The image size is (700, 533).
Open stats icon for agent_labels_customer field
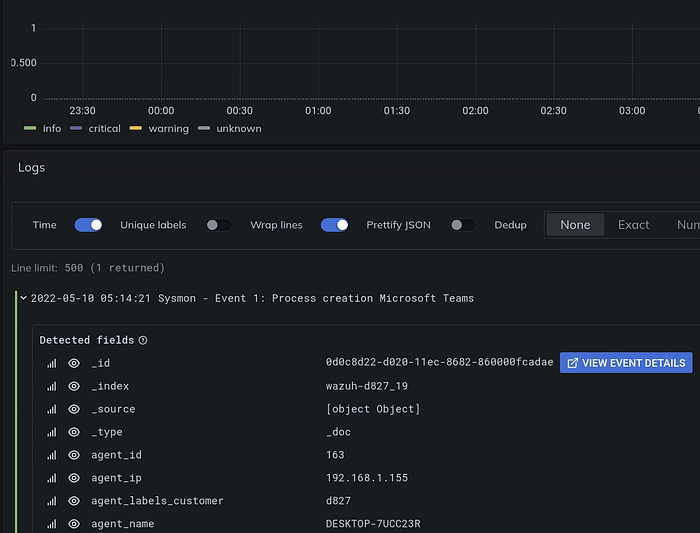pyautogui.click(x=52, y=501)
